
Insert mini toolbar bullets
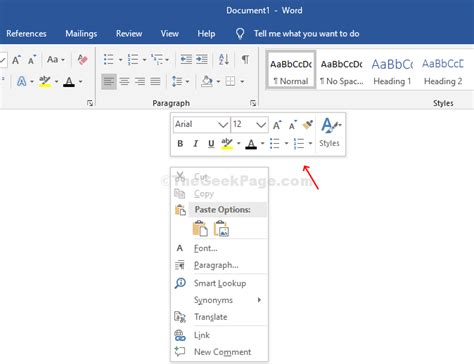275,144
